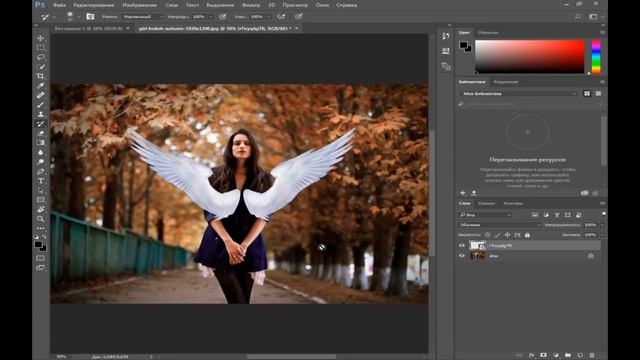Image resolution: width=640 pixels, height=360 pixels.
Task: Click foreground color swatch in Color panel
Action: [464, 45]
